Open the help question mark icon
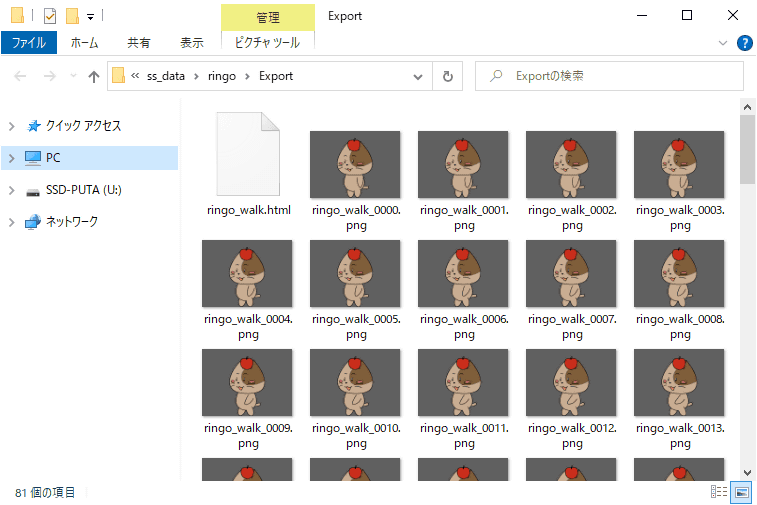This screenshot has height=505, width=757. (744, 43)
